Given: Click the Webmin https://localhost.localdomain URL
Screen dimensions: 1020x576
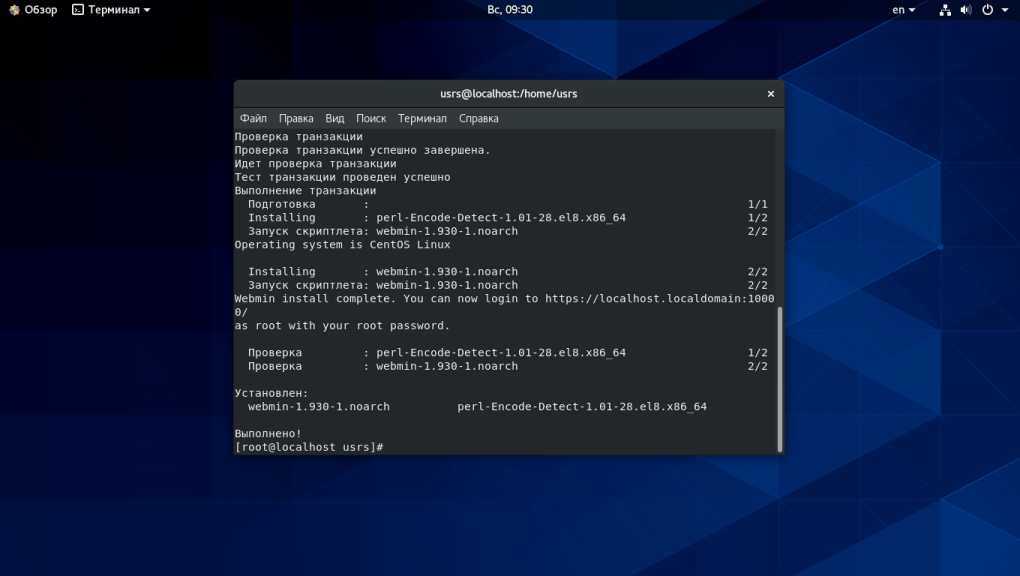Looking at the screenshot, I should (x=660, y=299).
